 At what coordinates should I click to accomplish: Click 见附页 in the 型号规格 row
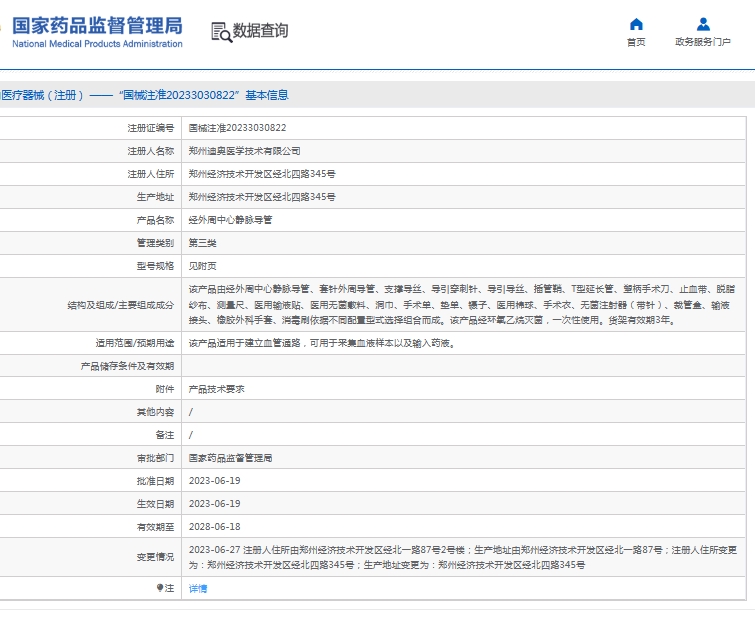click(203, 266)
